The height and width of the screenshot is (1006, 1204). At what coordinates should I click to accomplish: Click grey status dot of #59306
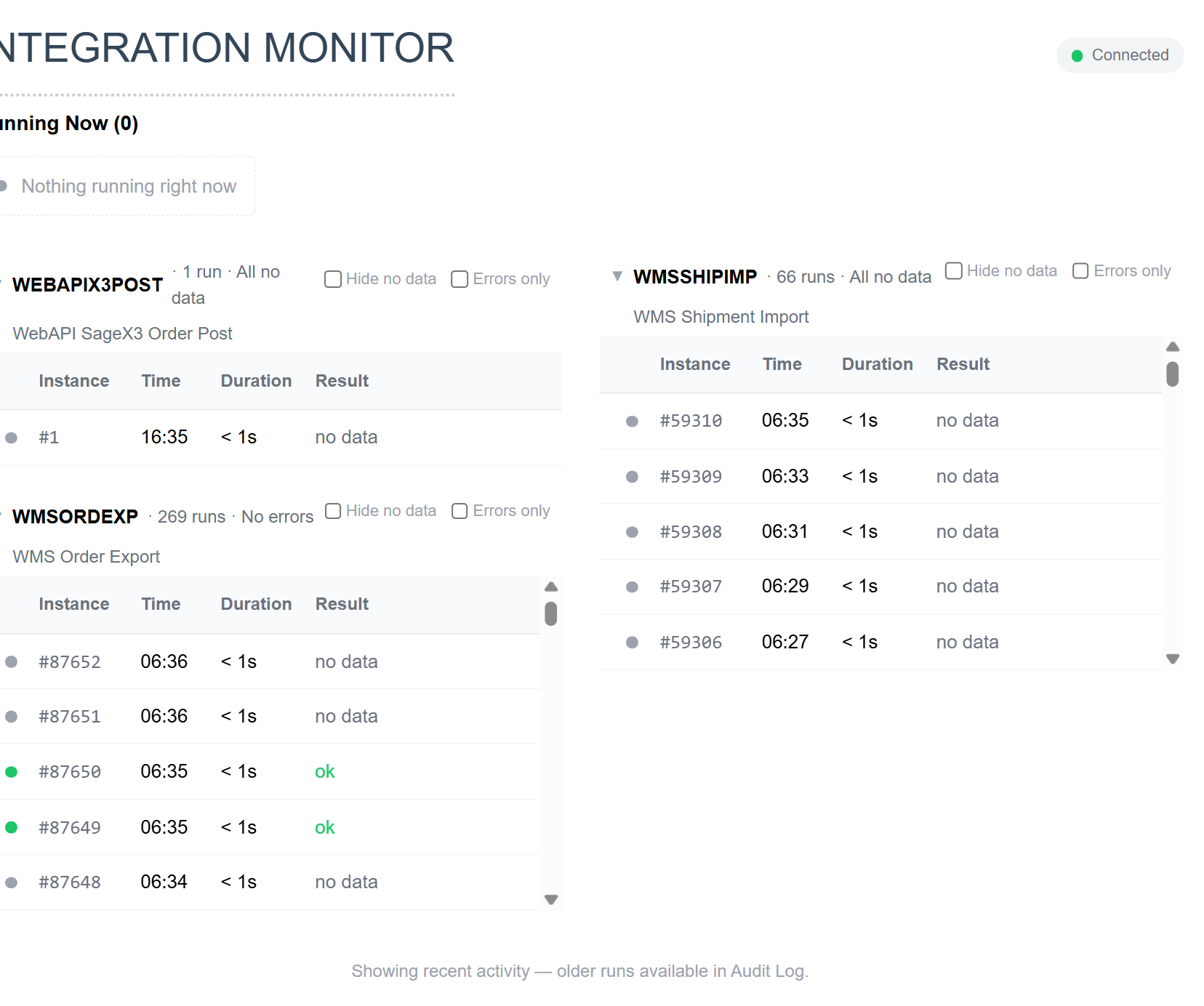tap(633, 643)
